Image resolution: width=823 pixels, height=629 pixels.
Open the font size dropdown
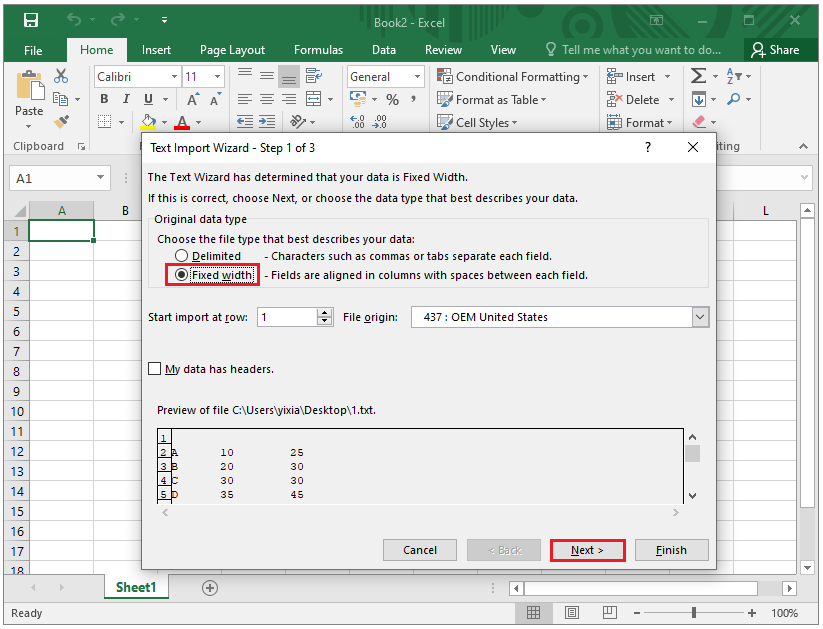pos(218,76)
